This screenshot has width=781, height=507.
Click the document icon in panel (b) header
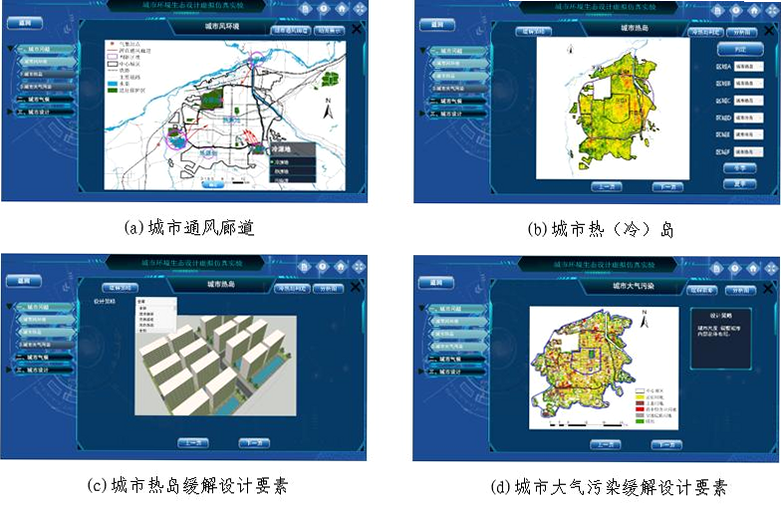tap(717, 10)
